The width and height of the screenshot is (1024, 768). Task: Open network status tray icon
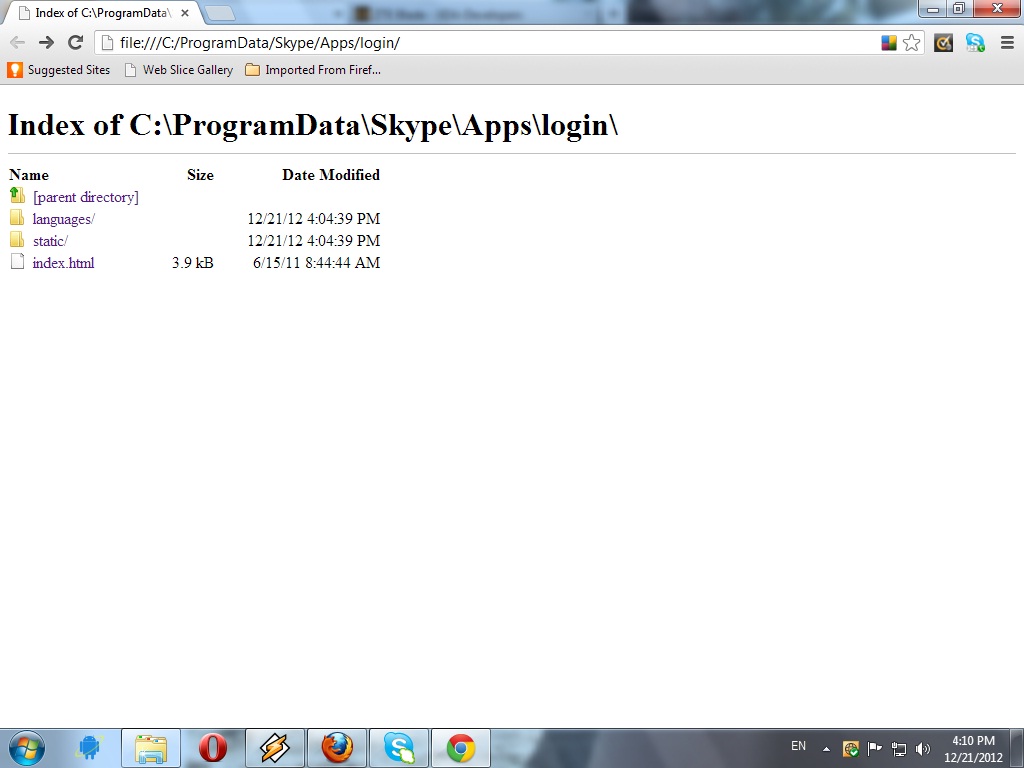[x=899, y=749]
